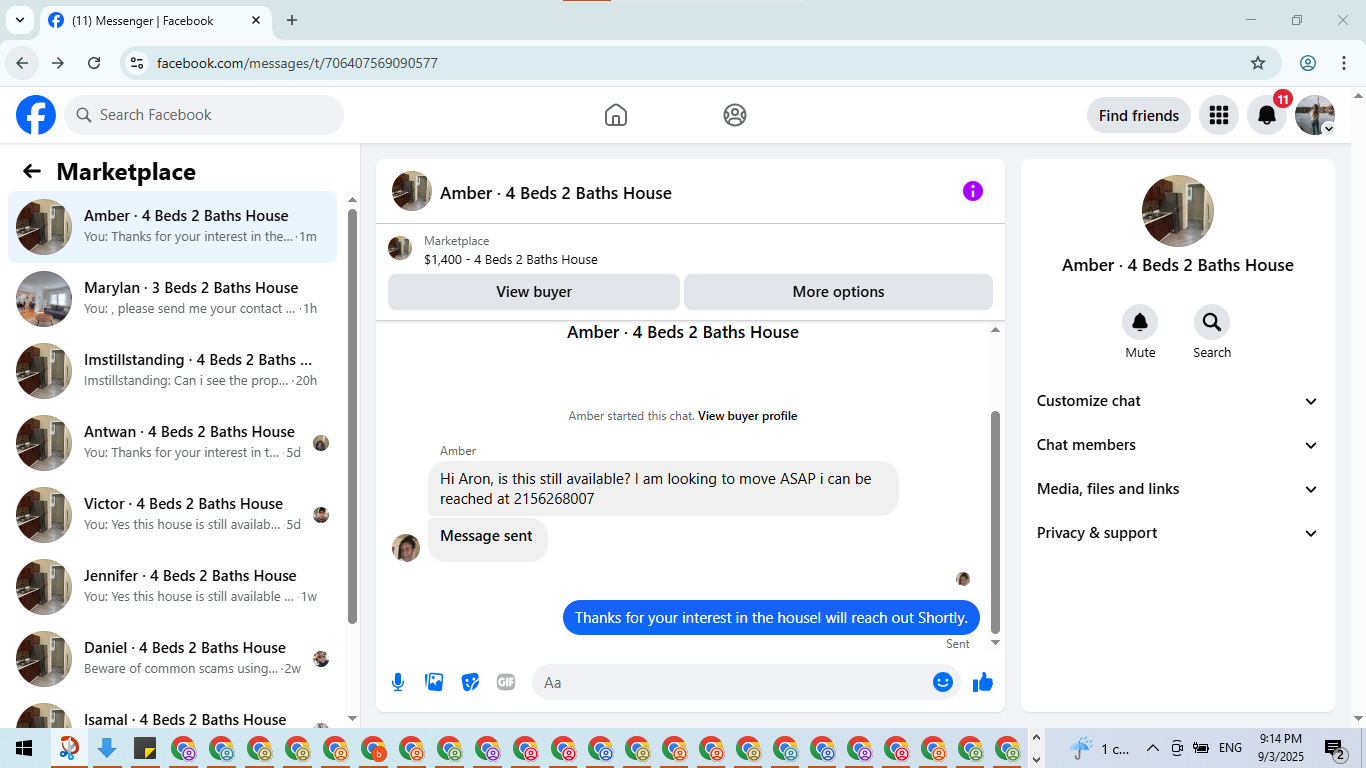Open the Friends/profile circle icon in top navigation
This screenshot has width=1366, height=768.
tap(735, 115)
